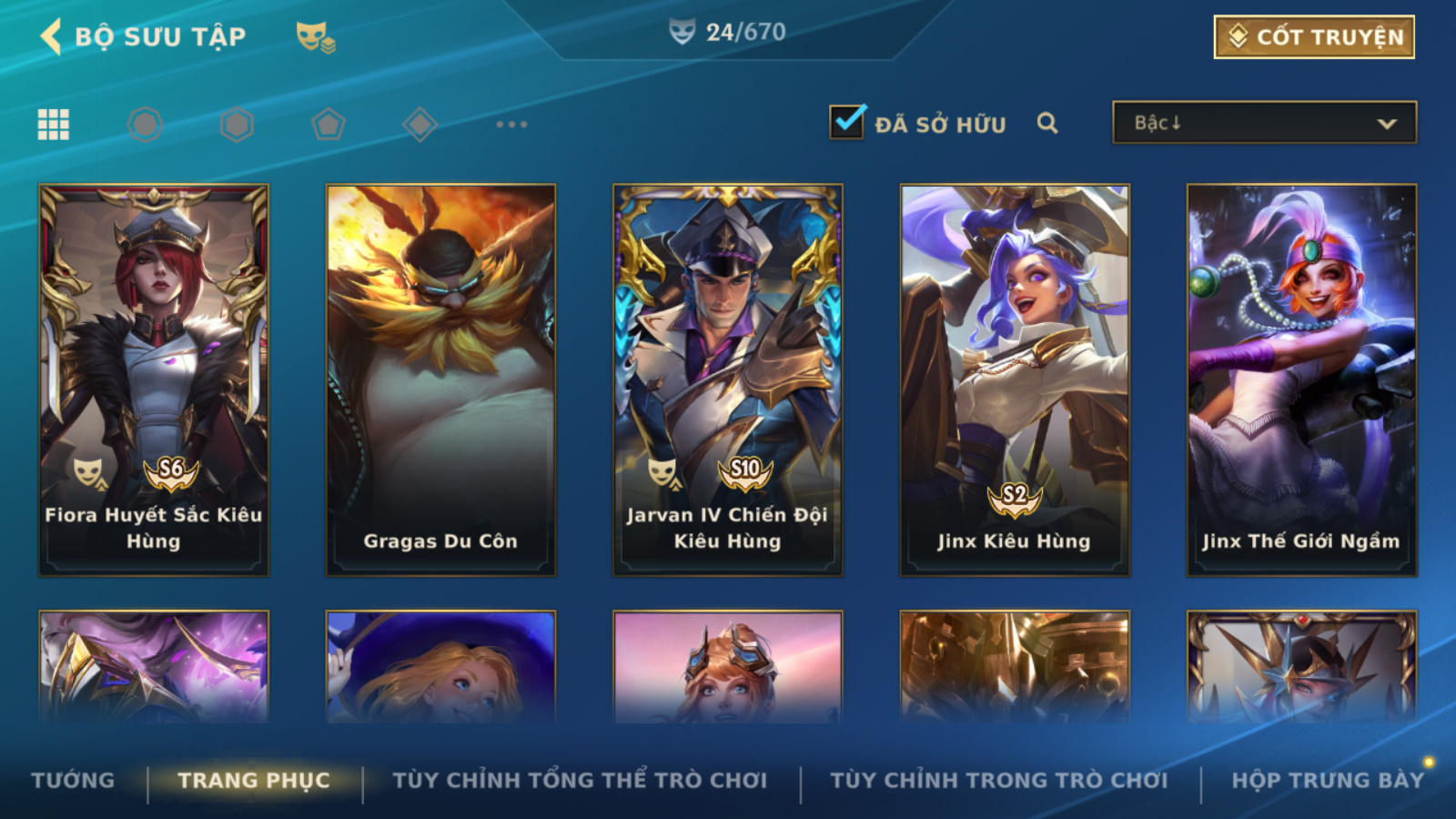Select the Gragas Du Côn skin card
Screen dimensions: 1456x819
coord(440,380)
